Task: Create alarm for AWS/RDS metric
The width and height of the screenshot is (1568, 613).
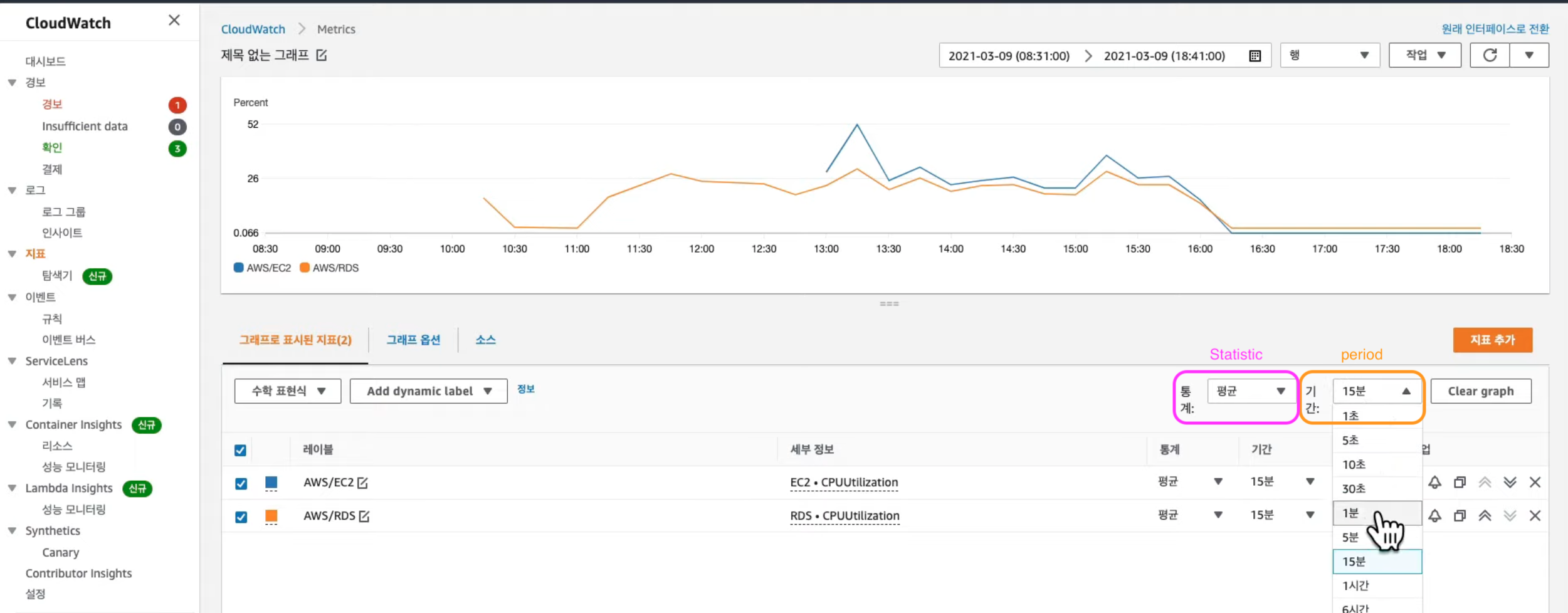Action: [x=1434, y=515]
